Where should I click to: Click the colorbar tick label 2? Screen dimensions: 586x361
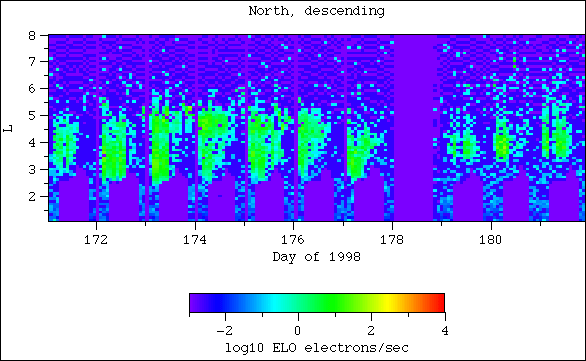point(371,331)
